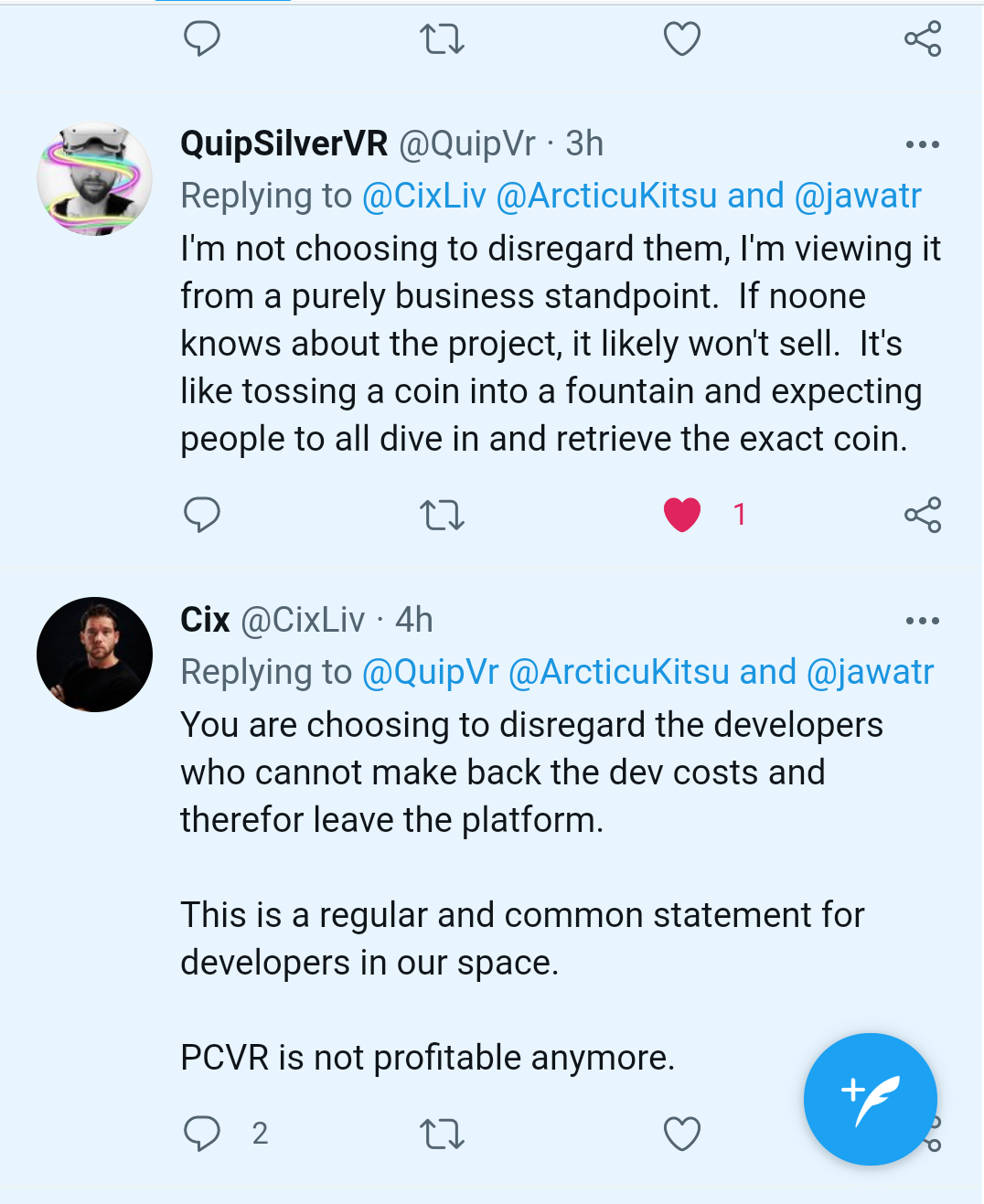984x1204 pixels.
Task: Open more options for QuipSilverVR's tweet
Action: pos(922,144)
